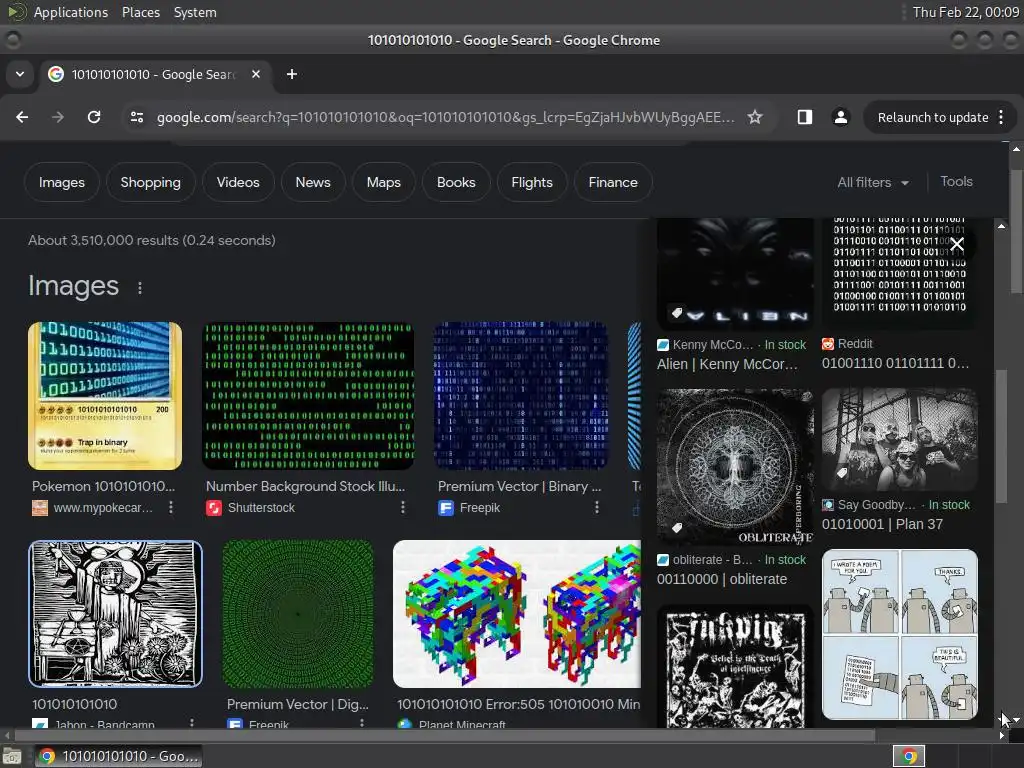Viewport: 1024px width, 768px height.
Task: Open the selected black-and-white tarot woodcut thumbnail
Action: pos(116,614)
